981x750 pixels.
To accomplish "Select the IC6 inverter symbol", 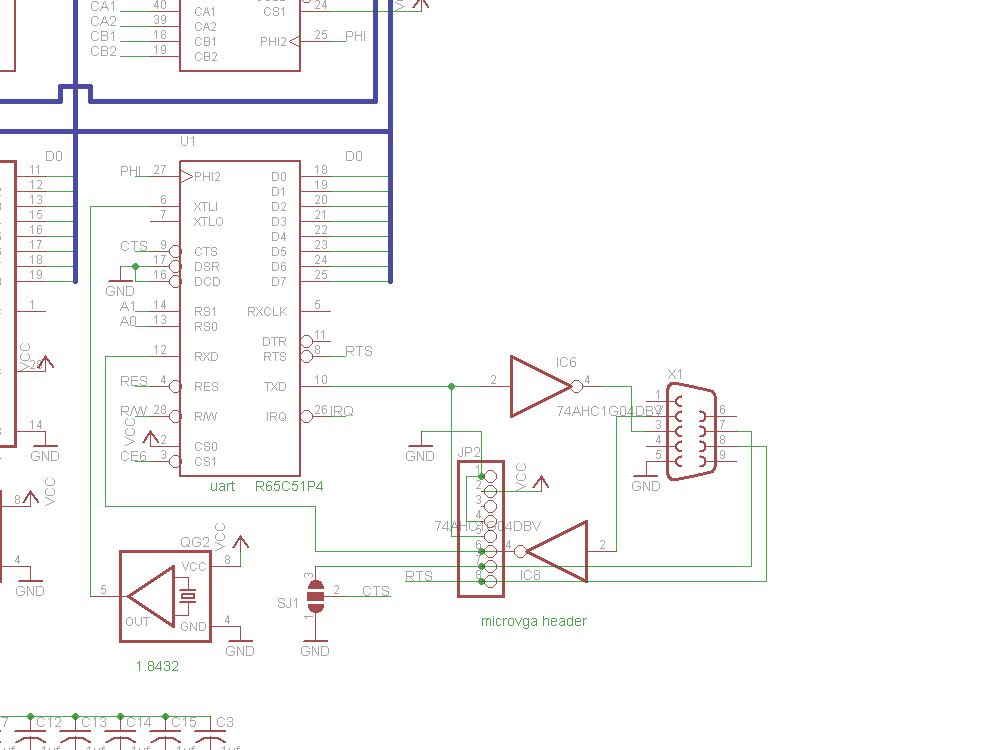I will tap(540, 386).
